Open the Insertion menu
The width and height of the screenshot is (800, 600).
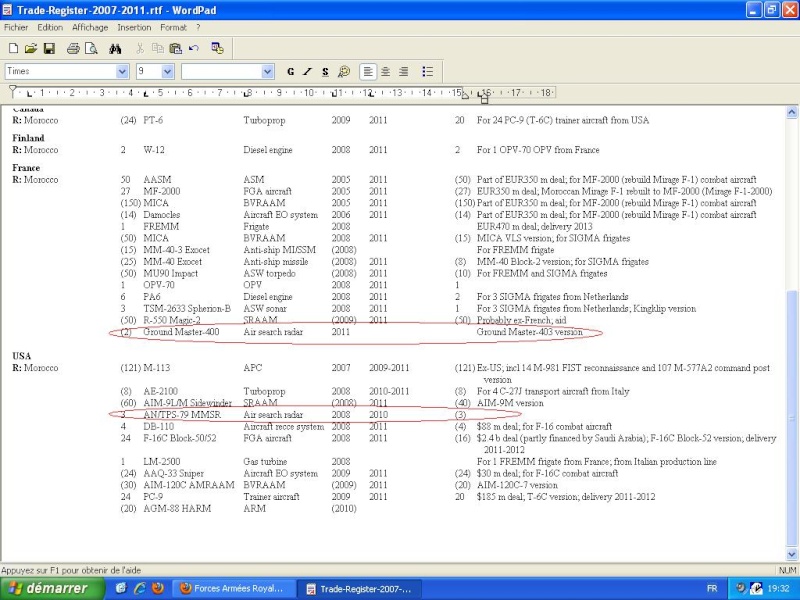[134, 28]
